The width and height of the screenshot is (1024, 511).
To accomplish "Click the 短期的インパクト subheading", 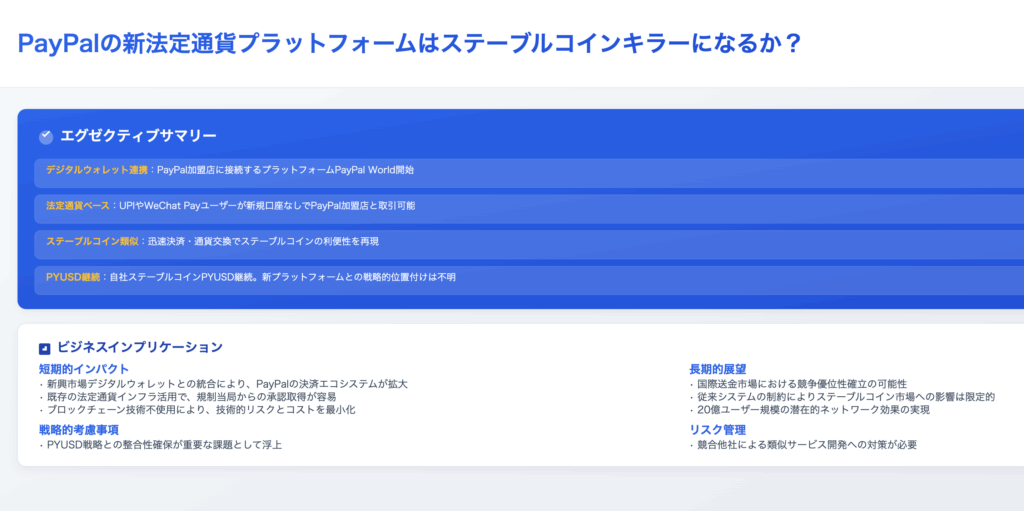I will pyautogui.click(x=84, y=369).
